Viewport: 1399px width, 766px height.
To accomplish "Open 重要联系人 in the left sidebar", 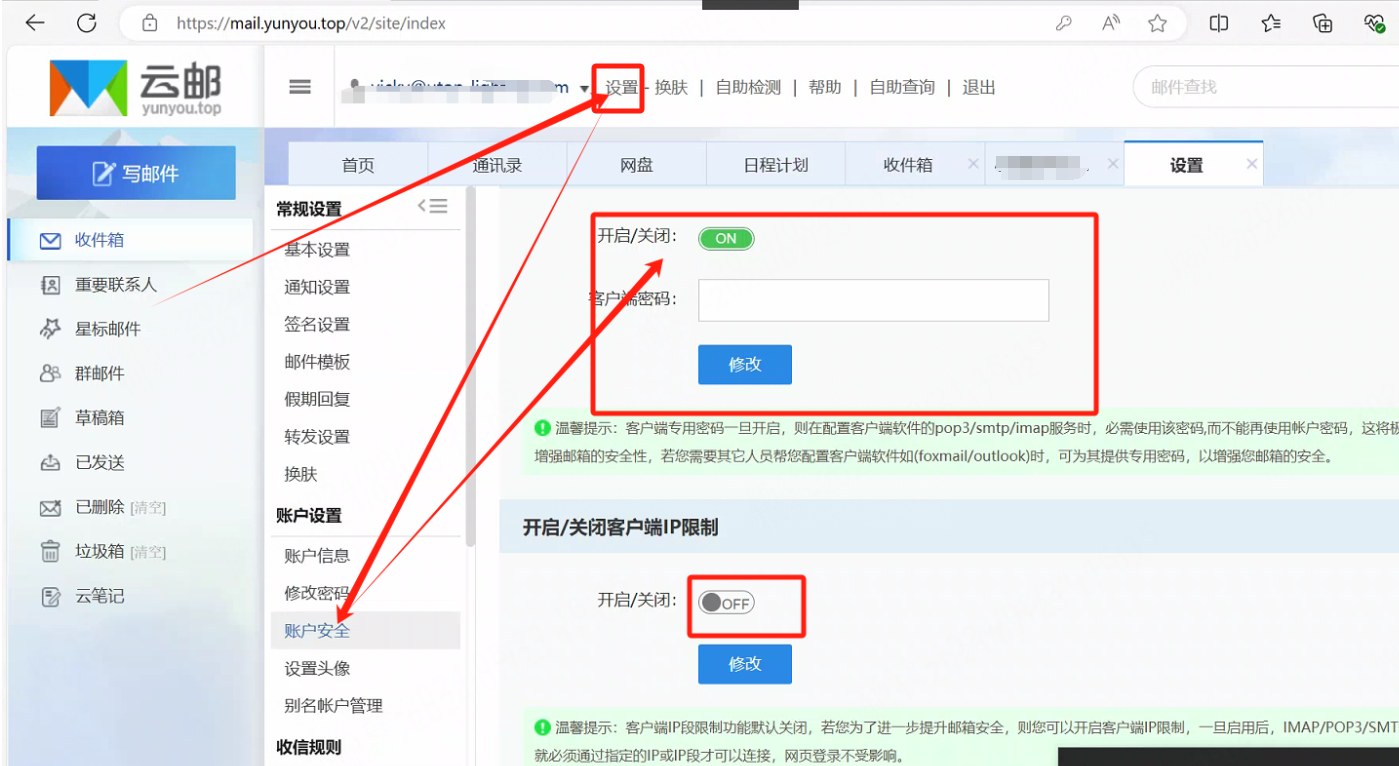I will pyautogui.click(x=116, y=284).
